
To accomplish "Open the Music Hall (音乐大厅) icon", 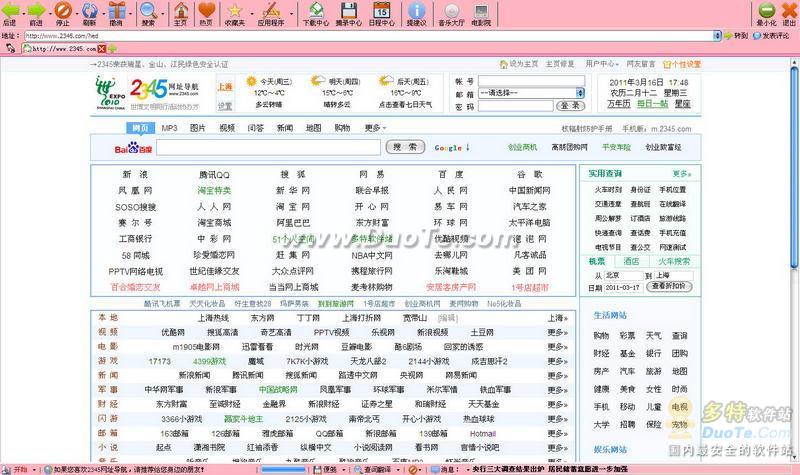I will tap(452, 11).
